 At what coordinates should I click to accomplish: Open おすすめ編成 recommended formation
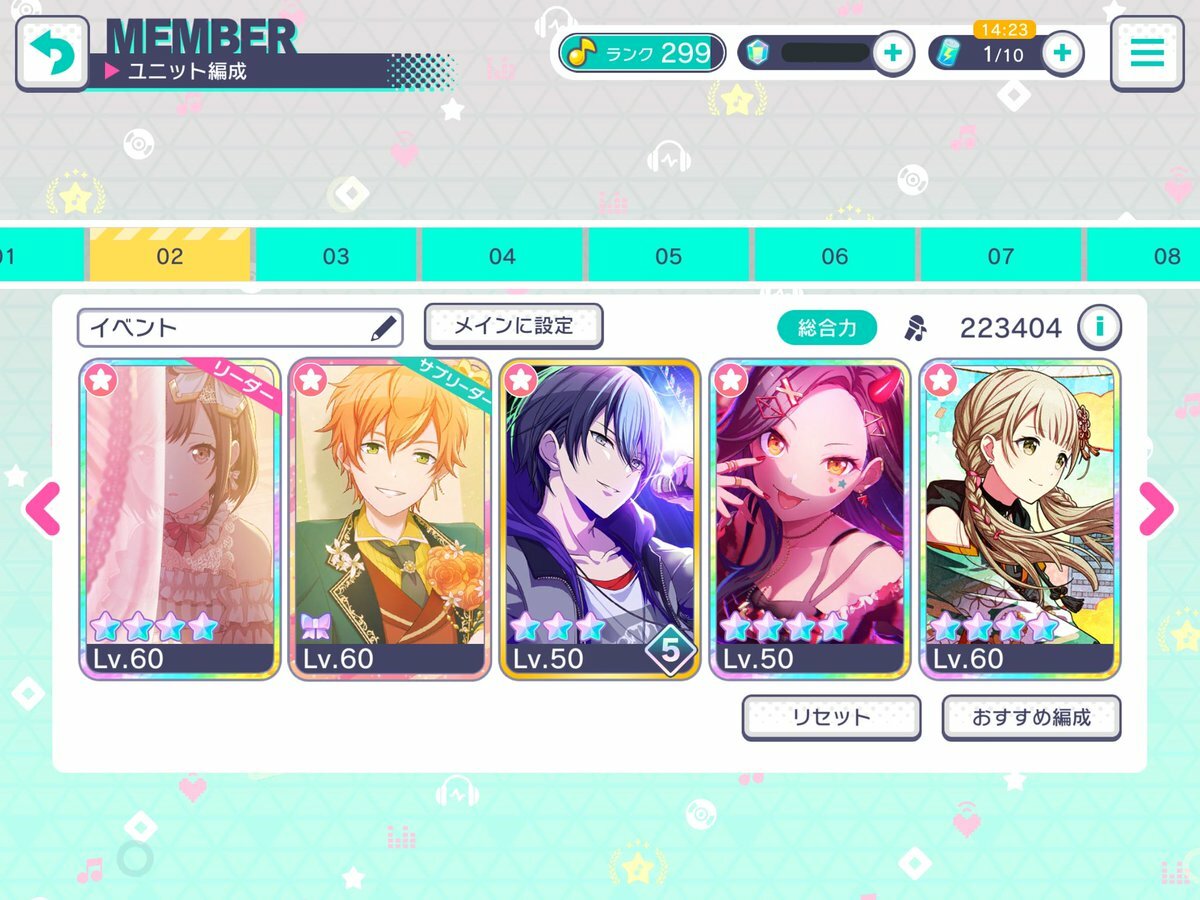click(x=1031, y=717)
